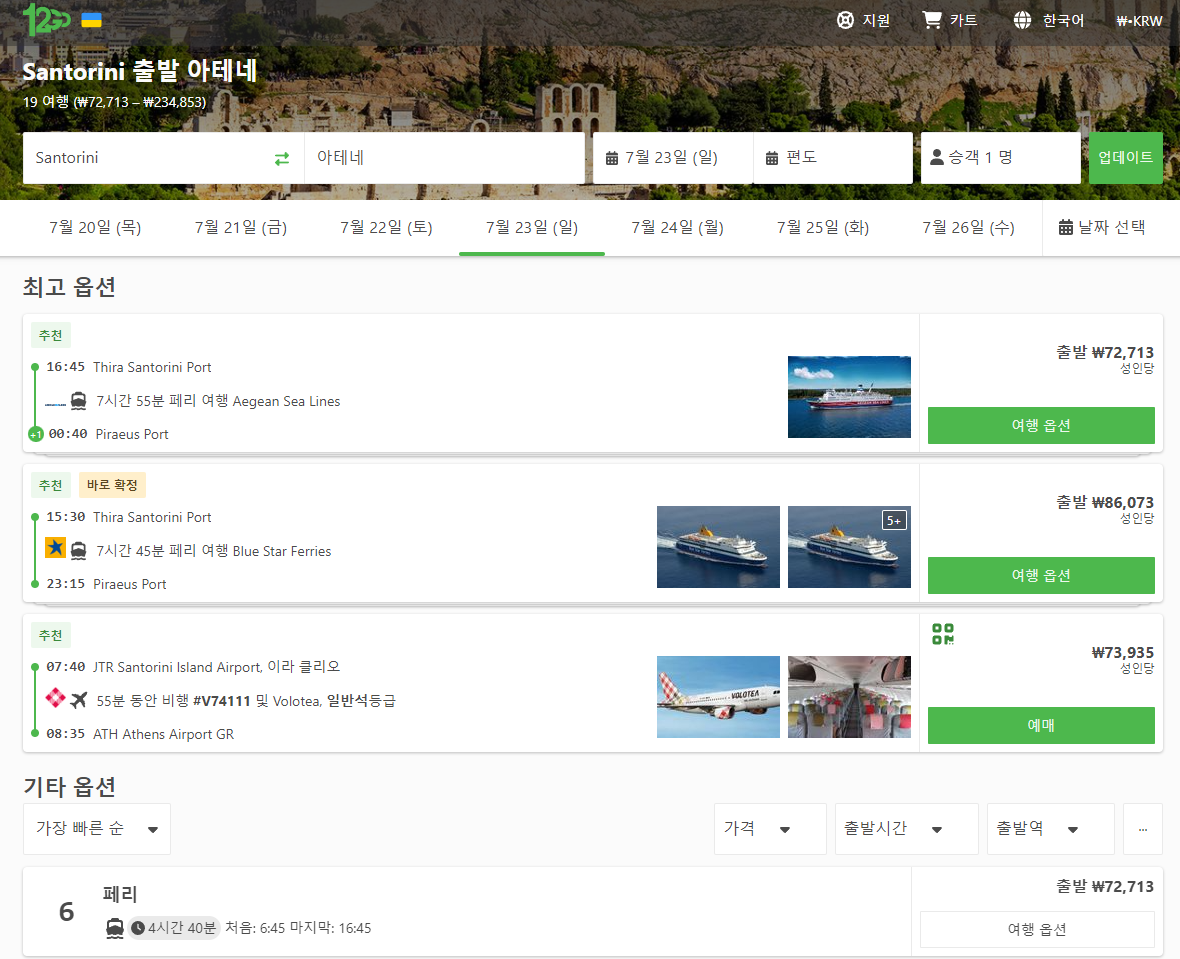
Task: Open the more filters ellipsis button
Action: (x=1142, y=829)
